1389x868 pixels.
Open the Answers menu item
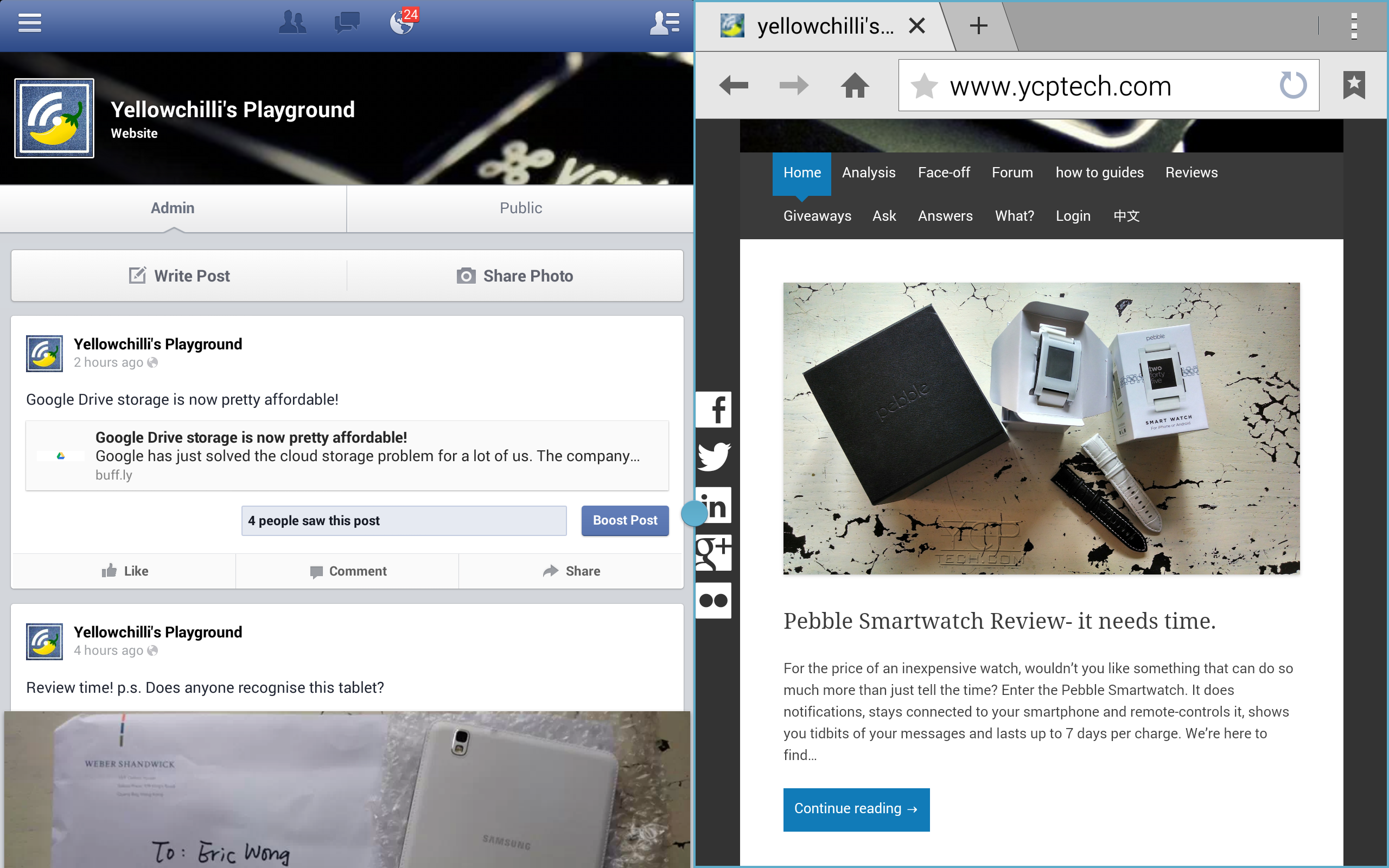[945, 216]
